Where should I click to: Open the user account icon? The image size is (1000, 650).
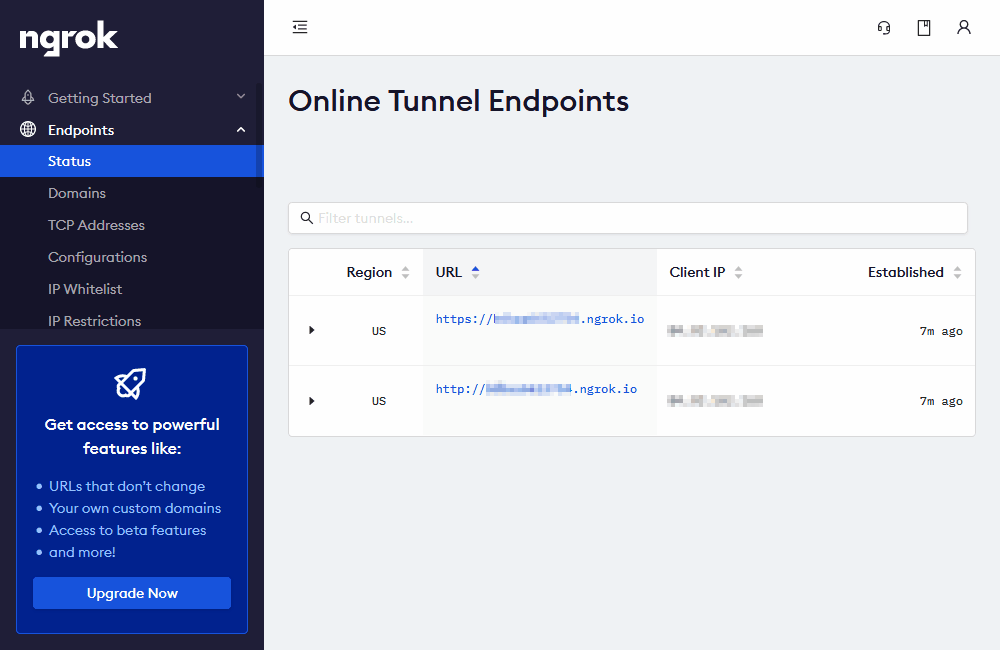click(x=964, y=27)
